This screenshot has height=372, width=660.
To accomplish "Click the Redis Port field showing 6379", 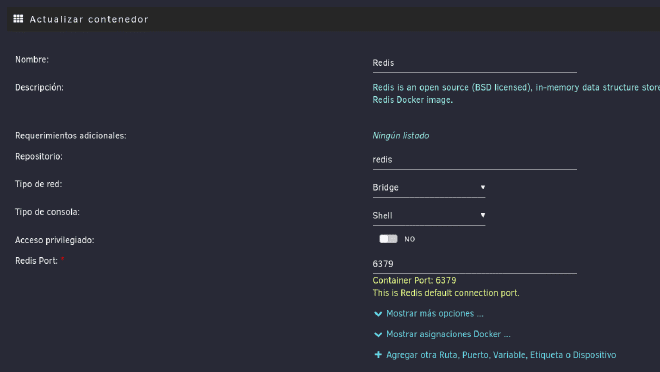I will (474, 264).
